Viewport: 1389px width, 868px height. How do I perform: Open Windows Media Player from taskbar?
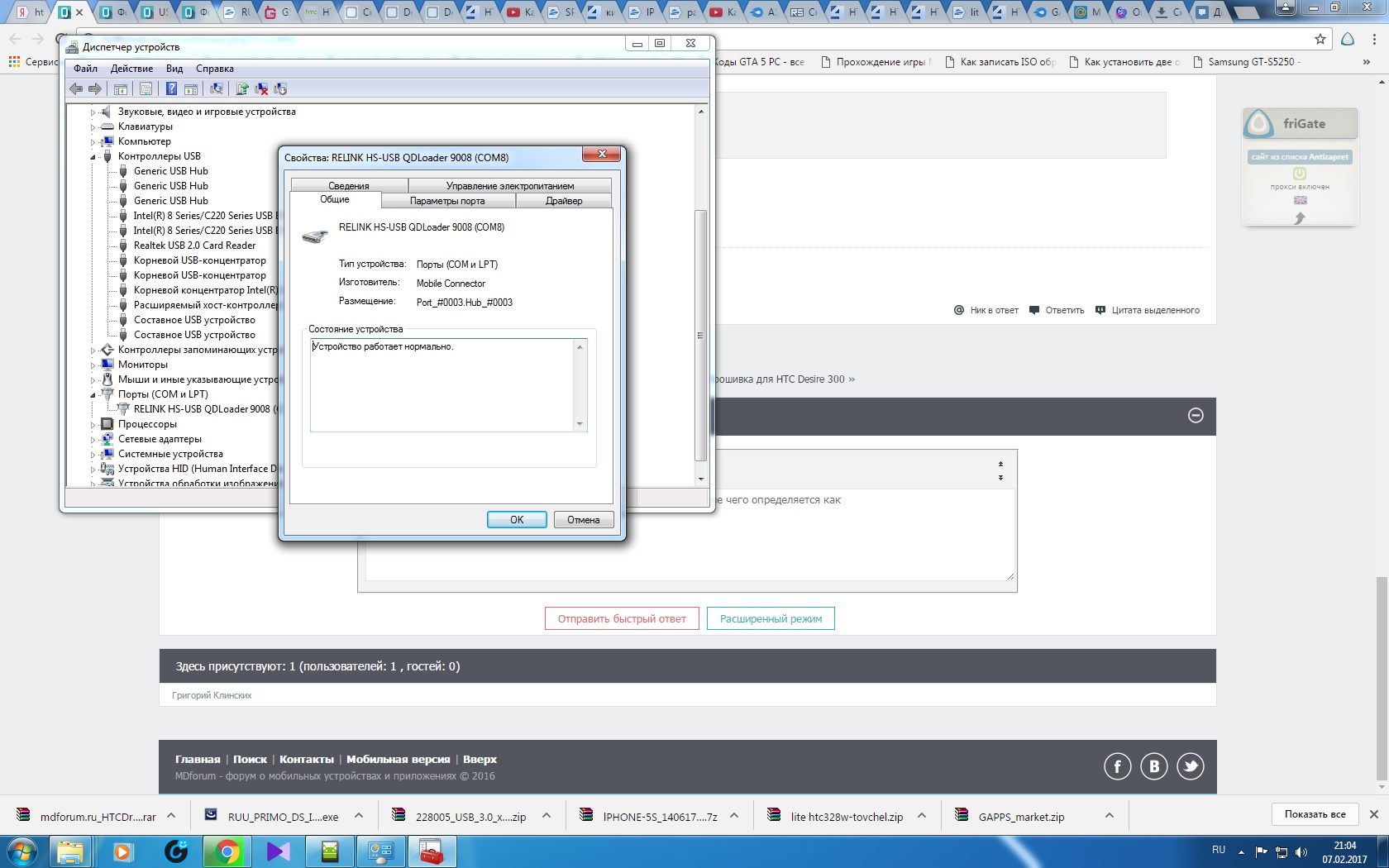pyautogui.click(x=123, y=851)
